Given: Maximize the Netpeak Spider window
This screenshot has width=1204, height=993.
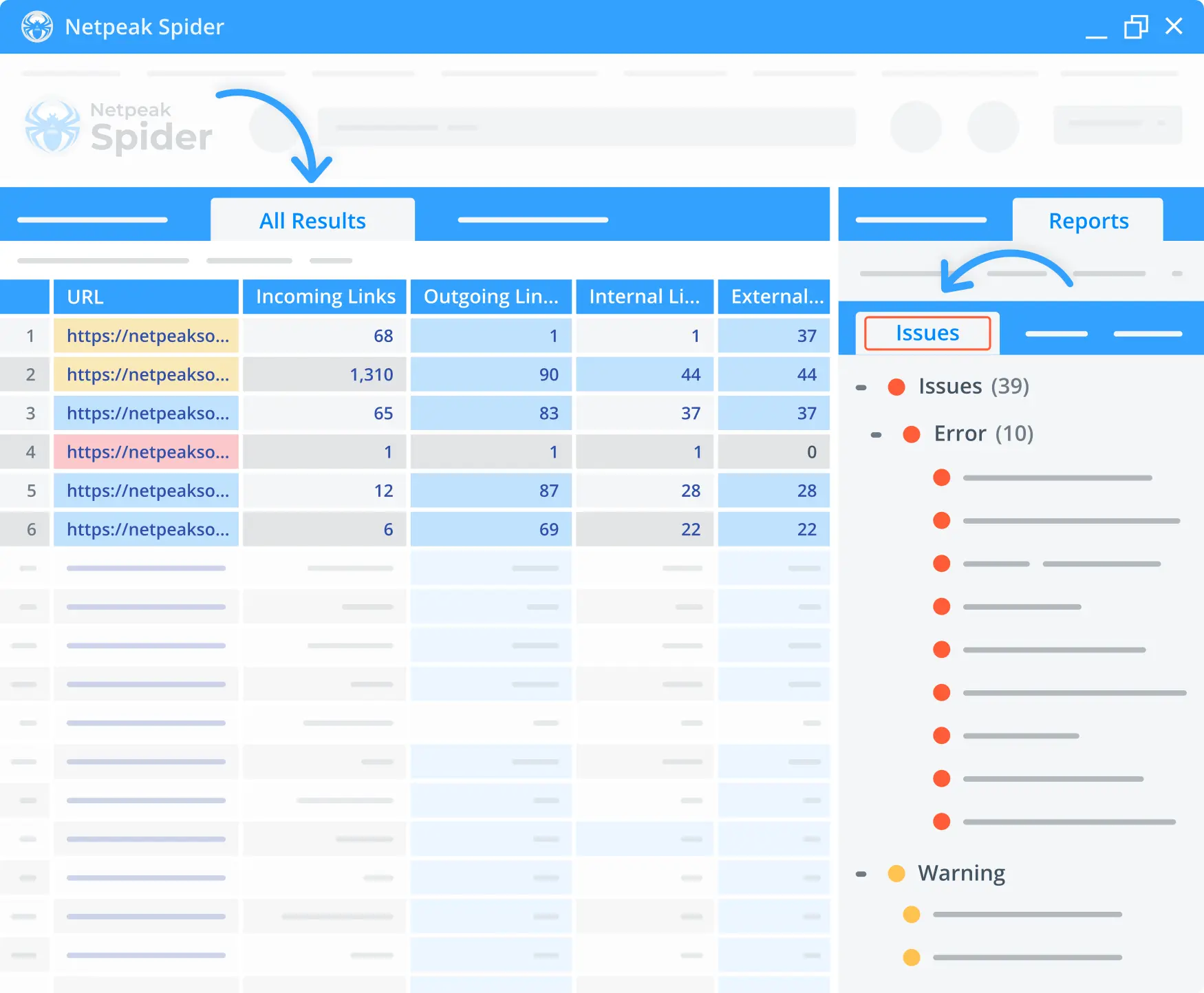Looking at the screenshot, I should pyautogui.click(x=1135, y=27).
